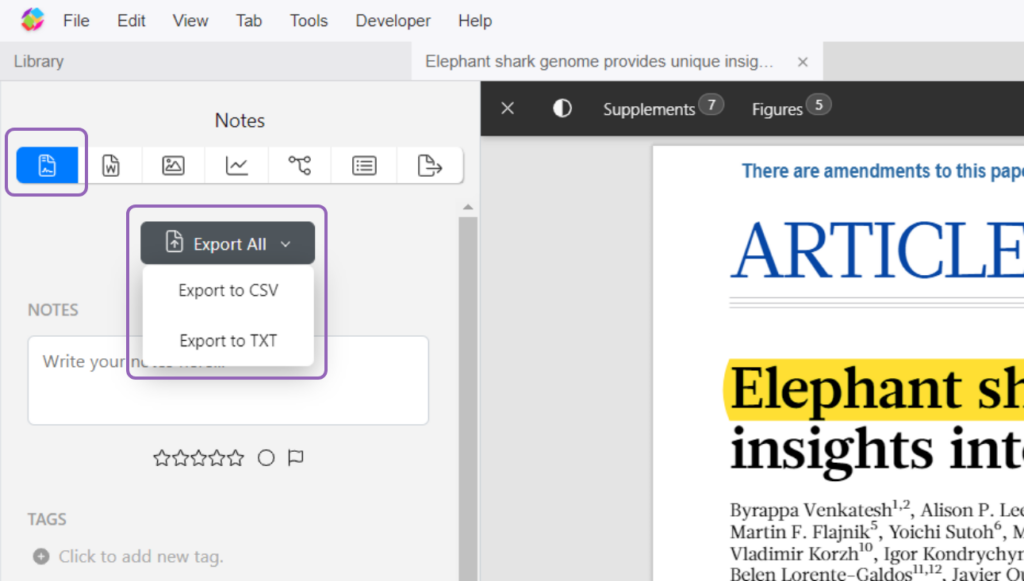
Task: Open the Word document panel icon
Action: point(111,165)
